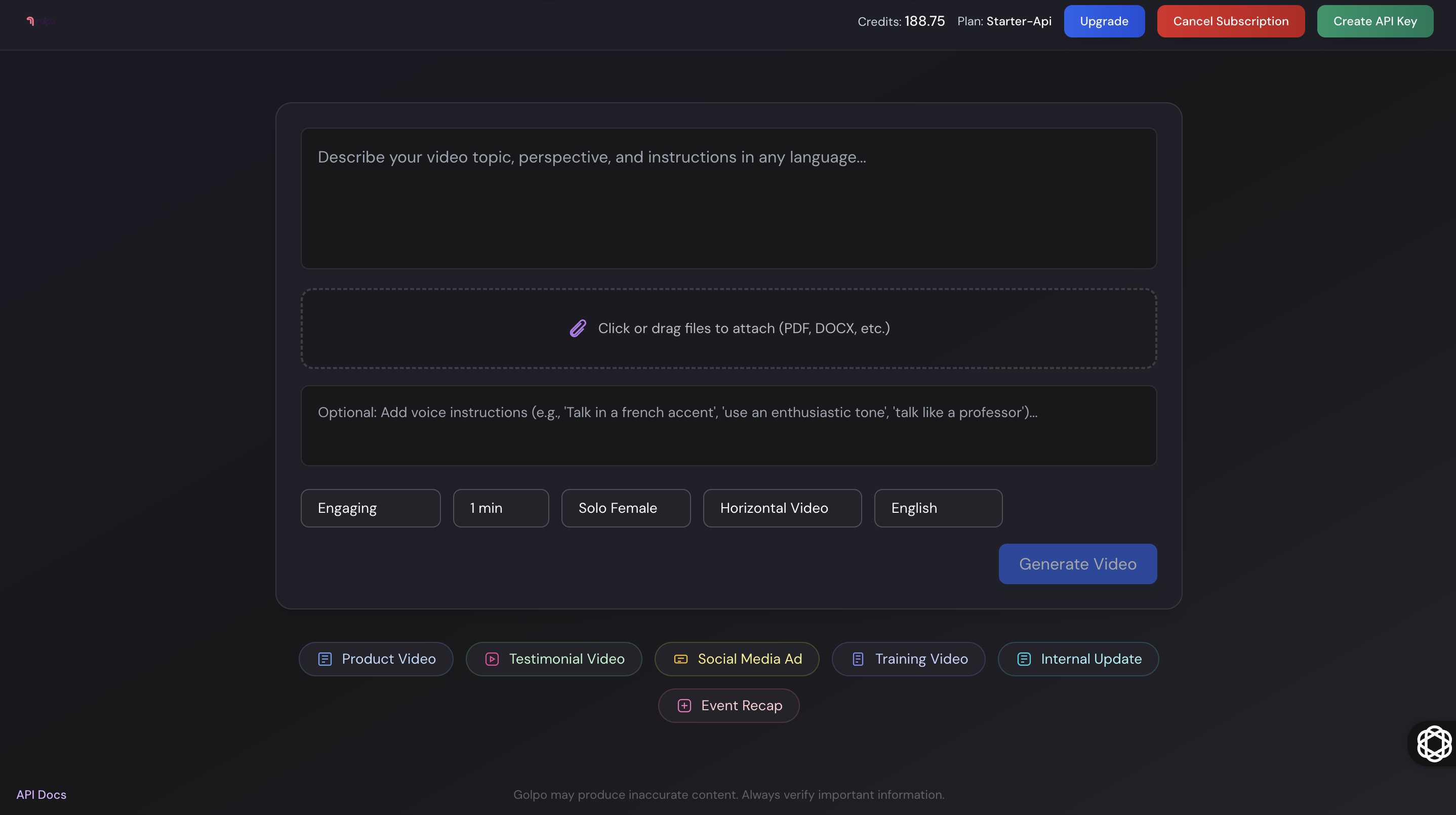Open the 1 min duration dropdown
Viewport: 1456px width, 815px height.
[x=501, y=508]
